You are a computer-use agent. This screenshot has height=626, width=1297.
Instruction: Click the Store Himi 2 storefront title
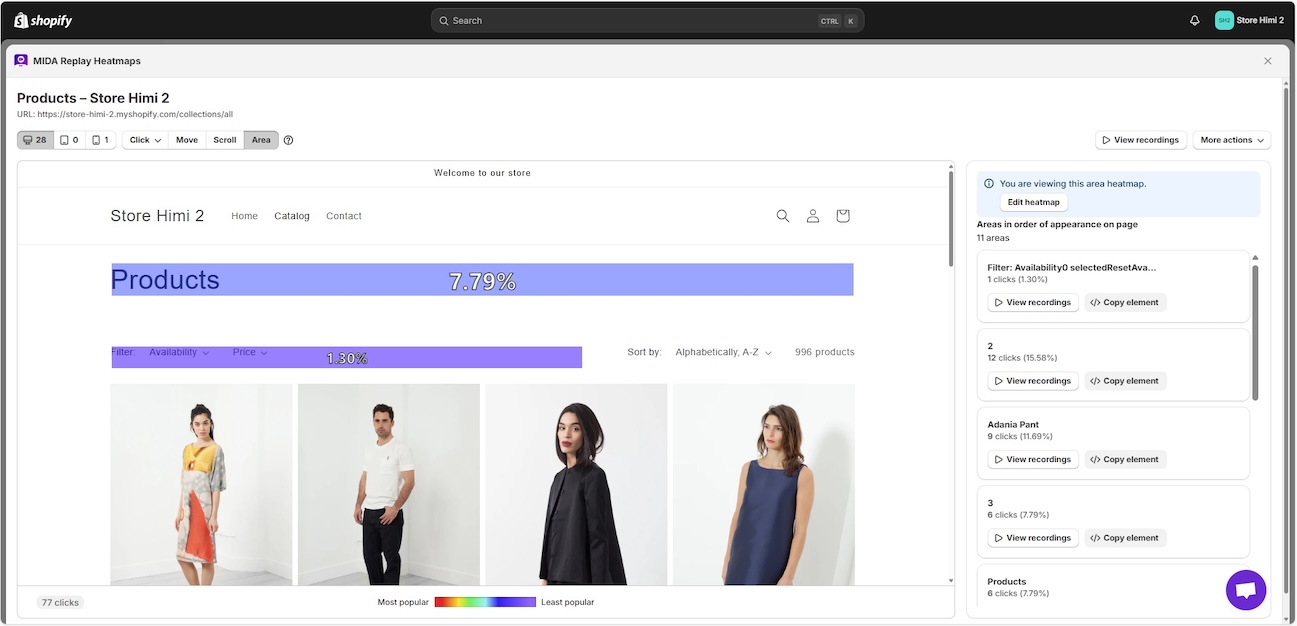(157, 216)
